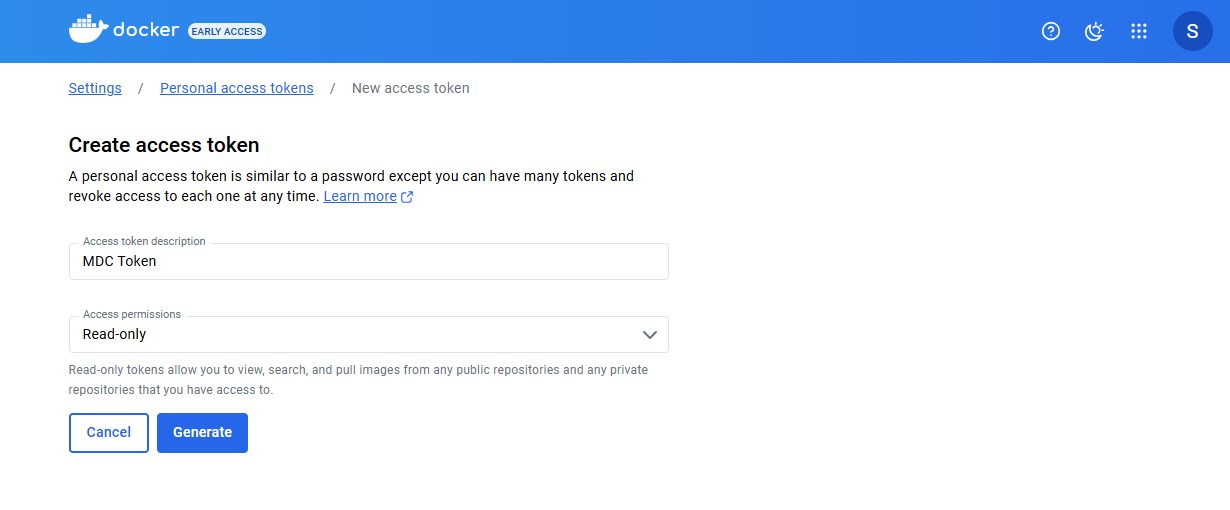Click the personal access token description paragraph
Screen dimensions: 1230x510
pos(351,186)
